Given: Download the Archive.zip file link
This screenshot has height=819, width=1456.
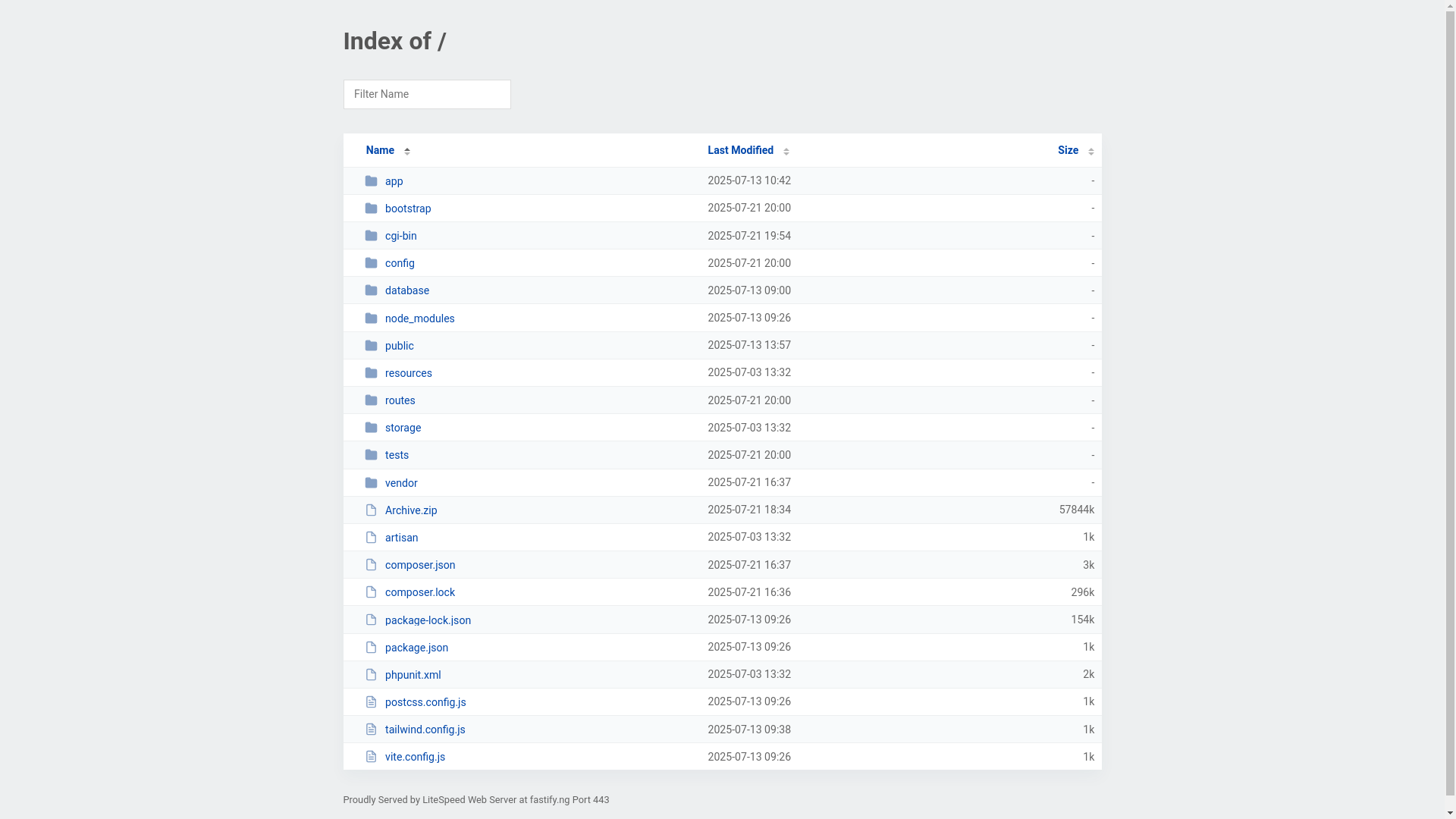Looking at the screenshot, I should [411, 510].
